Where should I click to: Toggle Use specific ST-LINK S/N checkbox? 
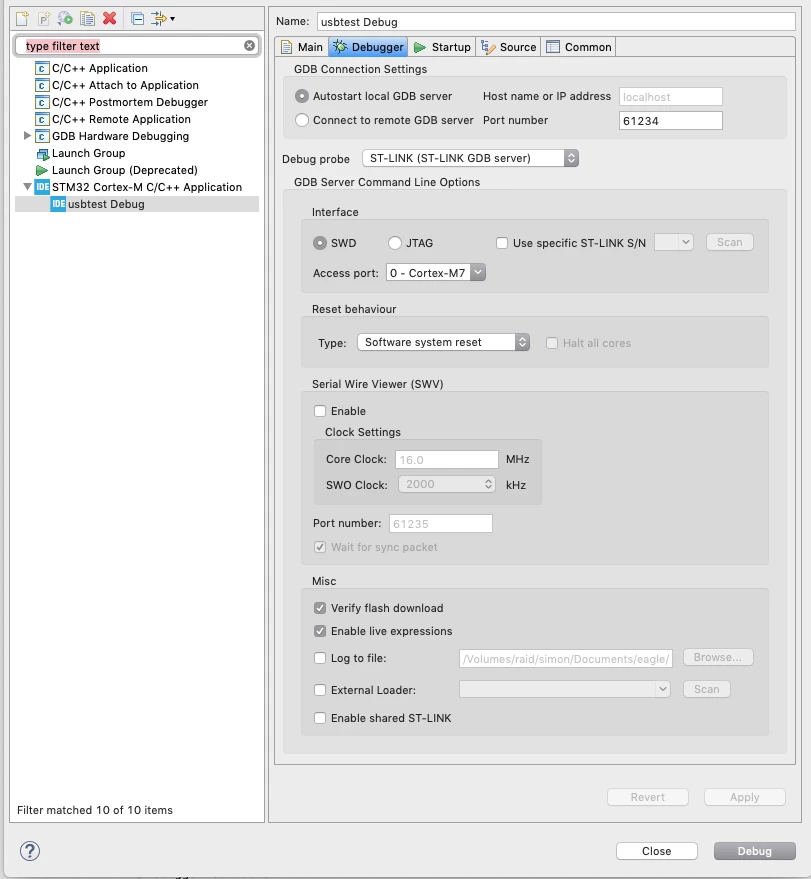[502, 243]
